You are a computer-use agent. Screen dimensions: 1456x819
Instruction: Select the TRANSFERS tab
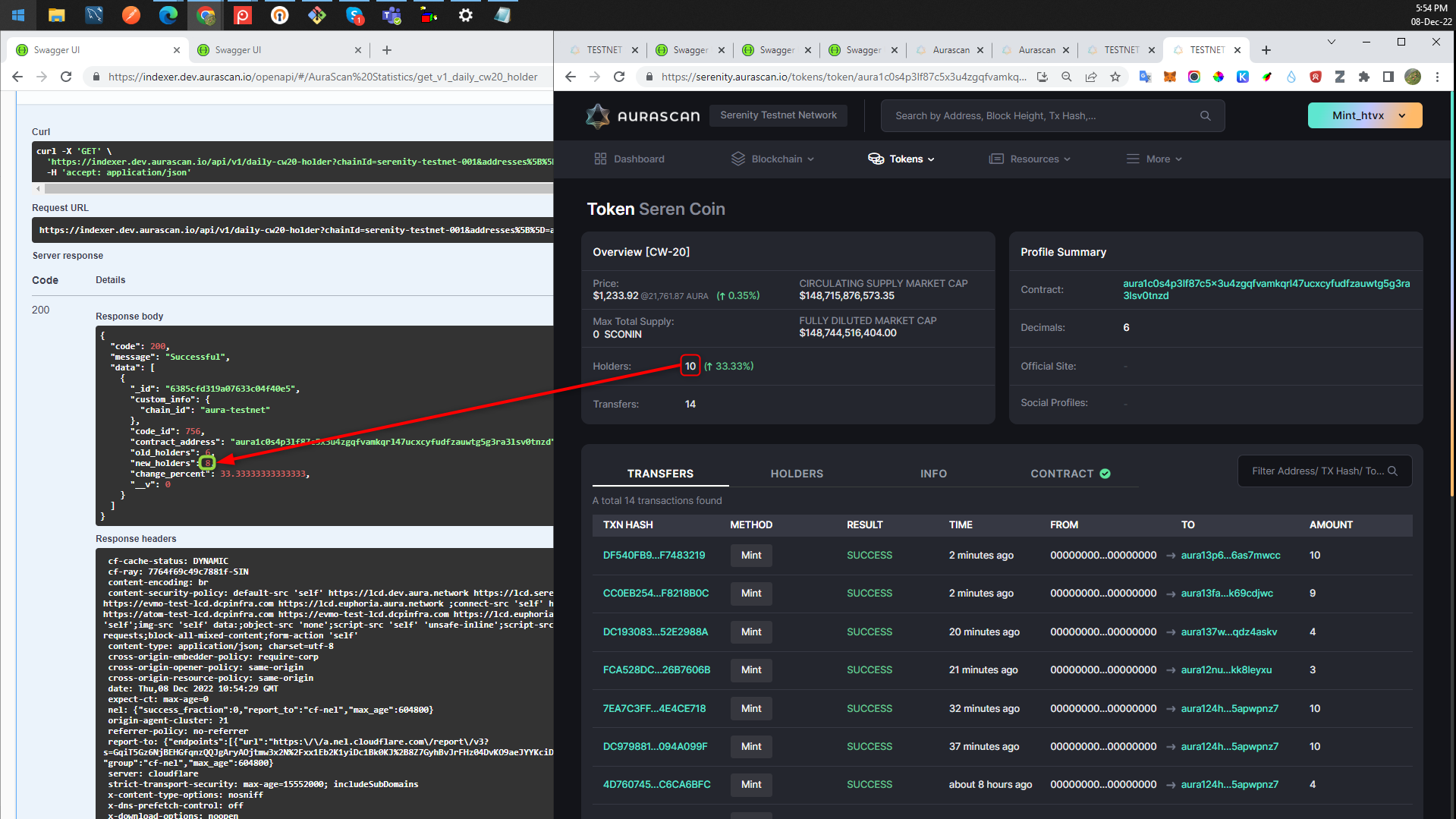(660, 474)
